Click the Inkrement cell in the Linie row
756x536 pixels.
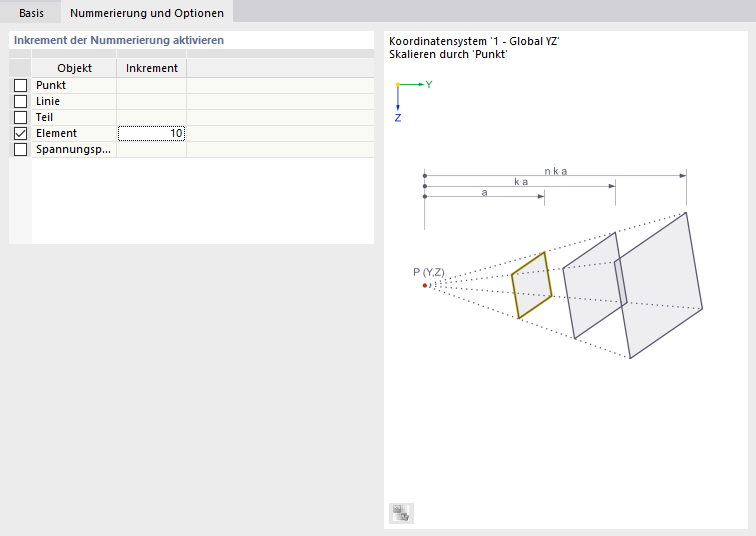click(151, 101)
